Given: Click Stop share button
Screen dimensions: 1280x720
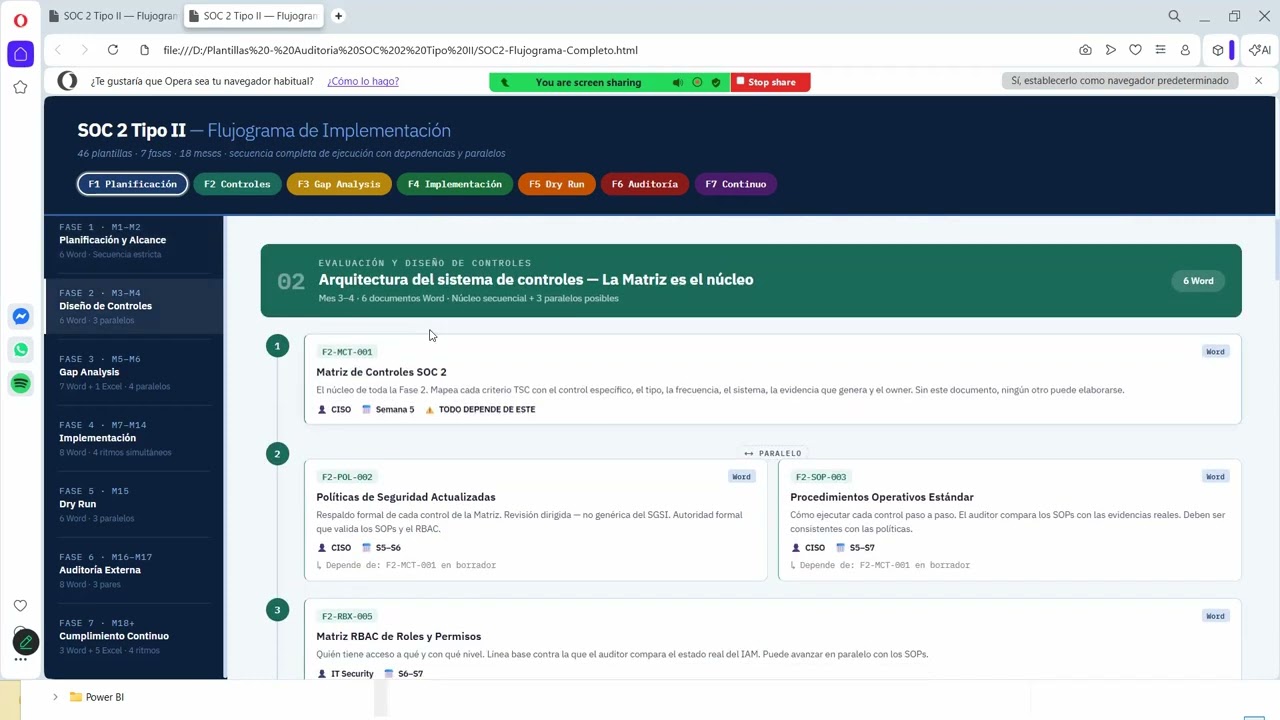Looking at the screenshot, I should coord(771,82).
